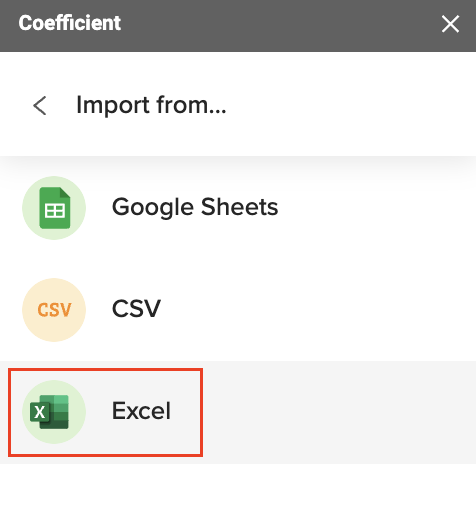This screenshot has height=510, width=476.
Task: Click the Excel X letter badge
Action: pyautogui.click(x=40, y=412)
